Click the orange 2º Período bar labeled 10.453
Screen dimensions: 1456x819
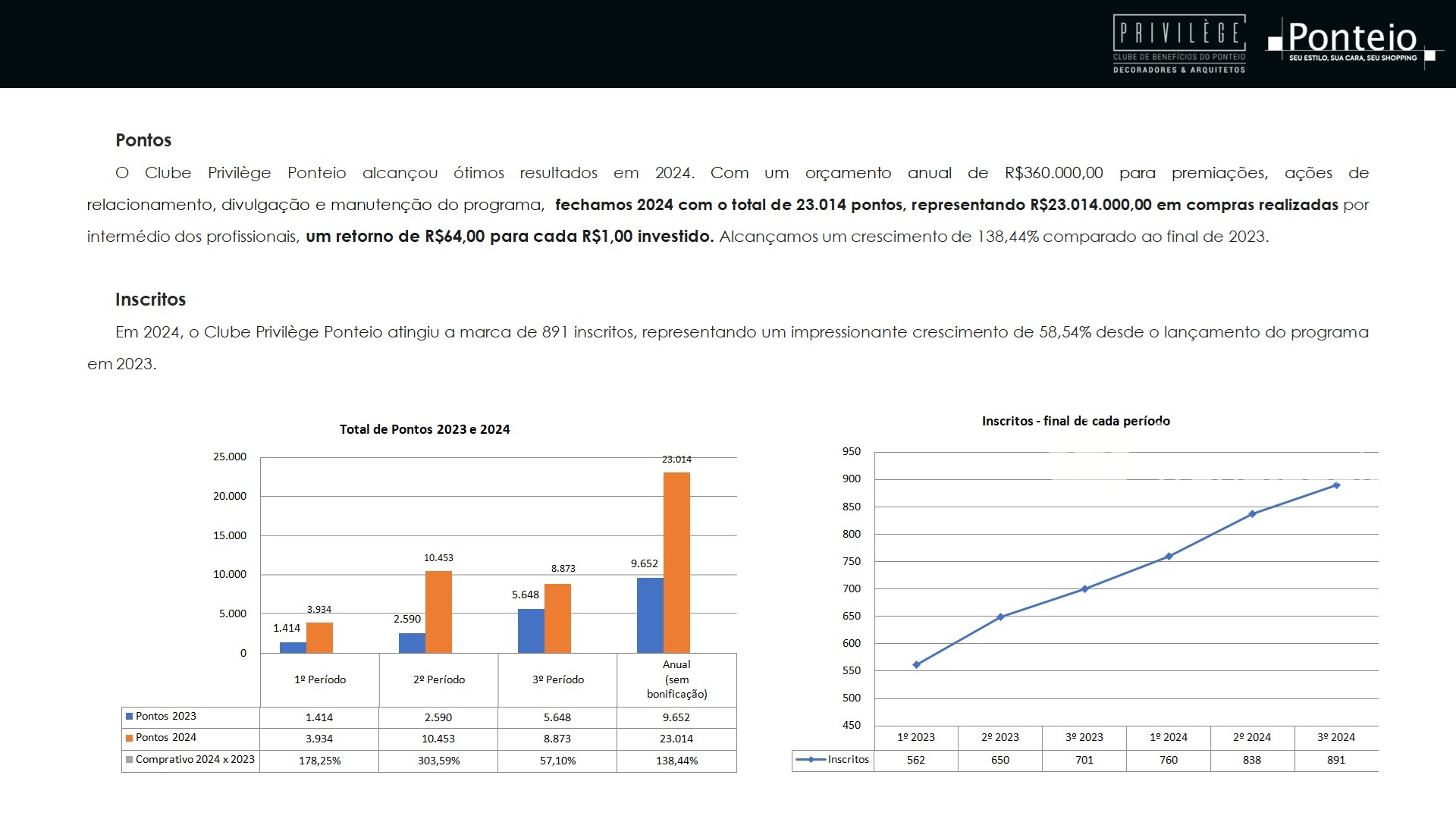[438, 611]
